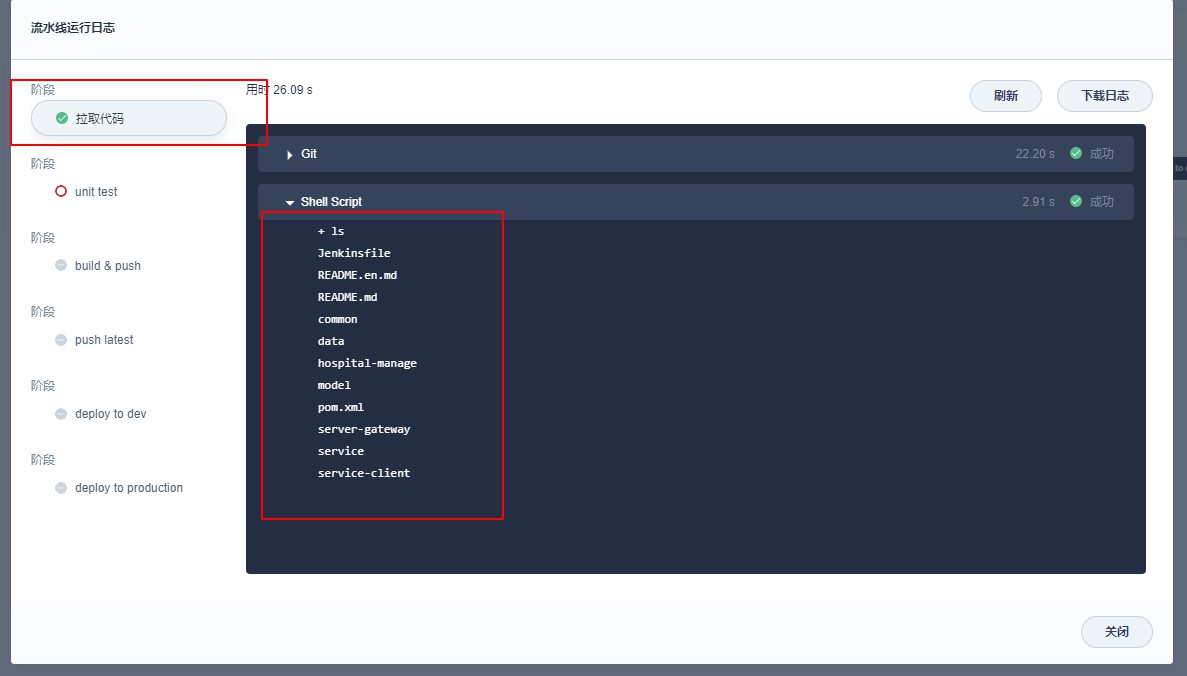Click the gray status icon beside build & push
The width and height of the screenshot is (1187, 676).
point(61,266)
